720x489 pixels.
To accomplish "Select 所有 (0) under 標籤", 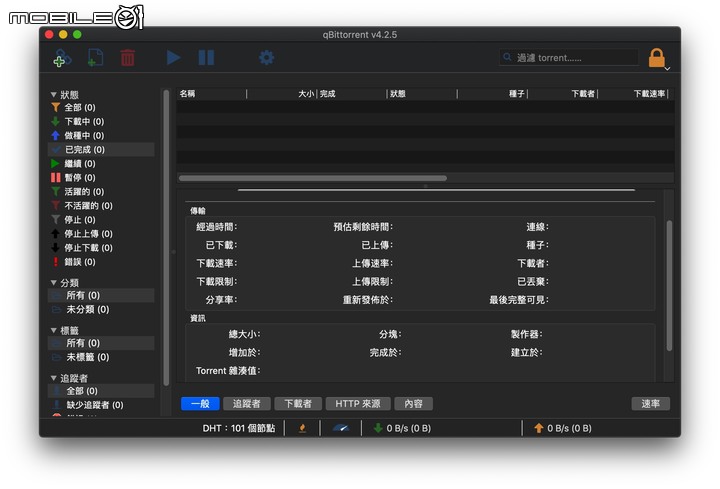I will click(101, 343).
